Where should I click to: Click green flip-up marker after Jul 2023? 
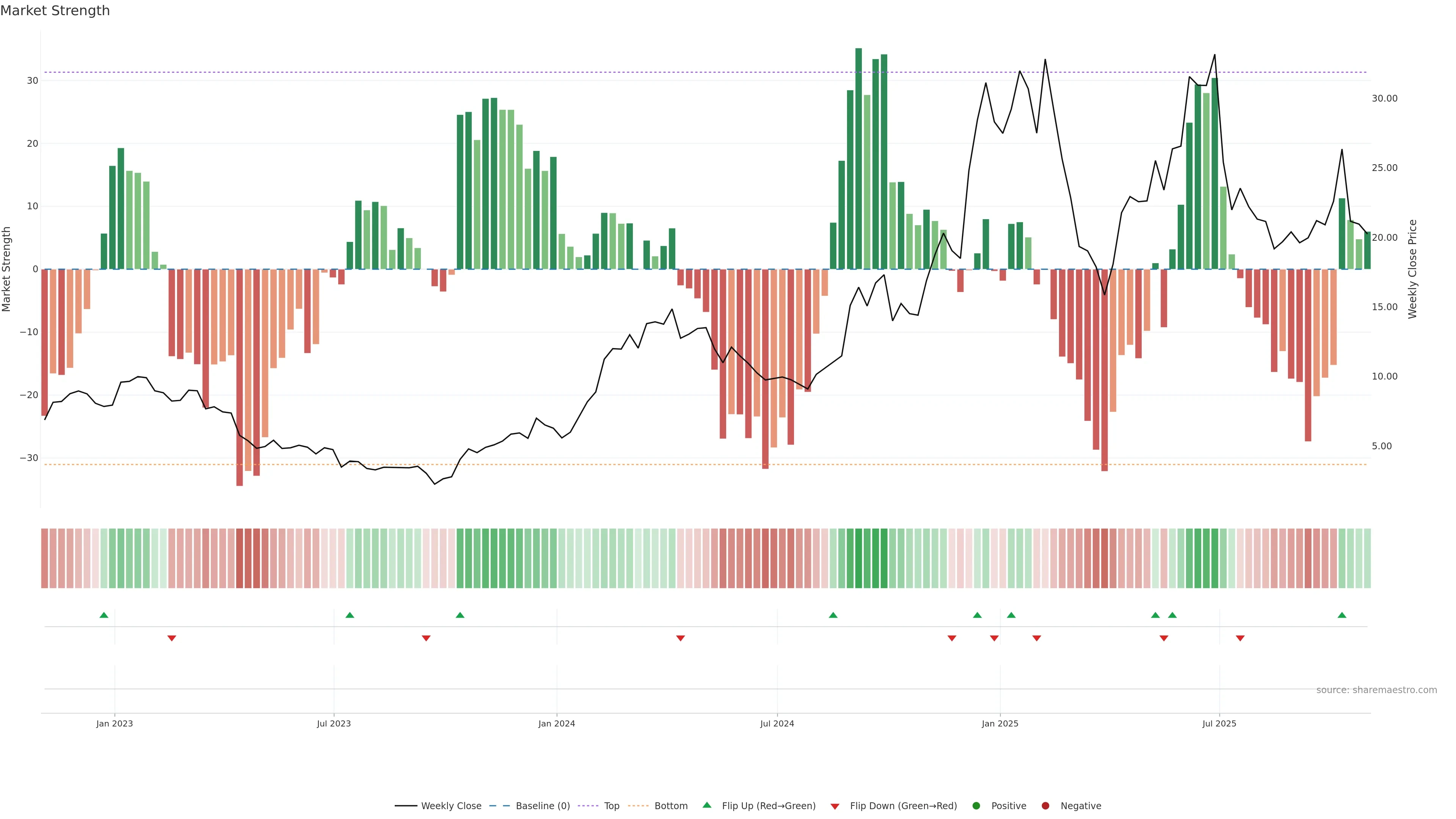350,615
